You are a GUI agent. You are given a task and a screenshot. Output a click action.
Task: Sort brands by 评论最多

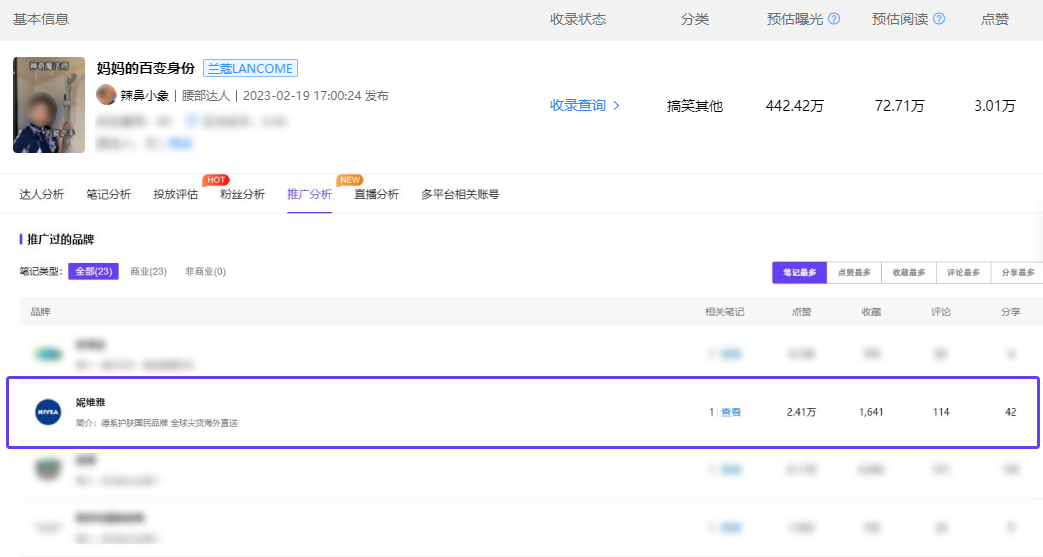964,272
